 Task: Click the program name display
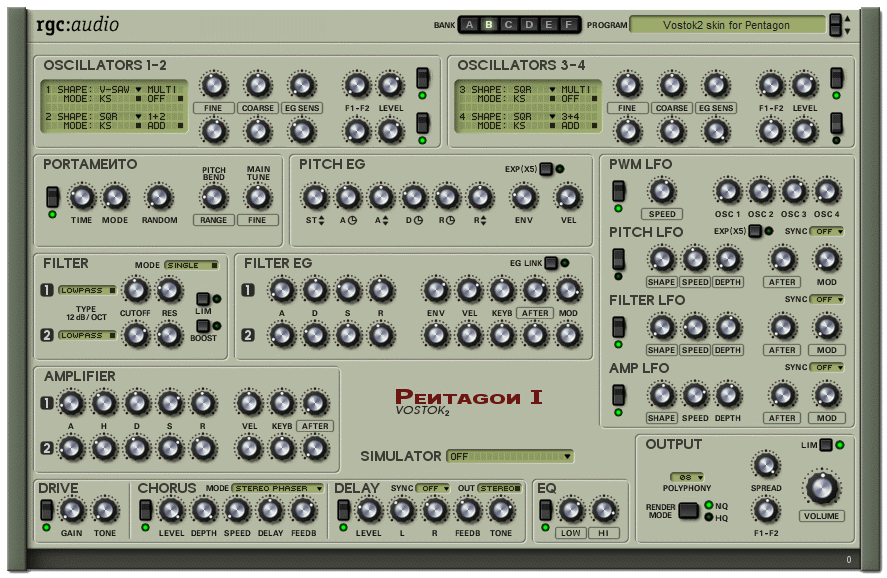tap(727, 25)
